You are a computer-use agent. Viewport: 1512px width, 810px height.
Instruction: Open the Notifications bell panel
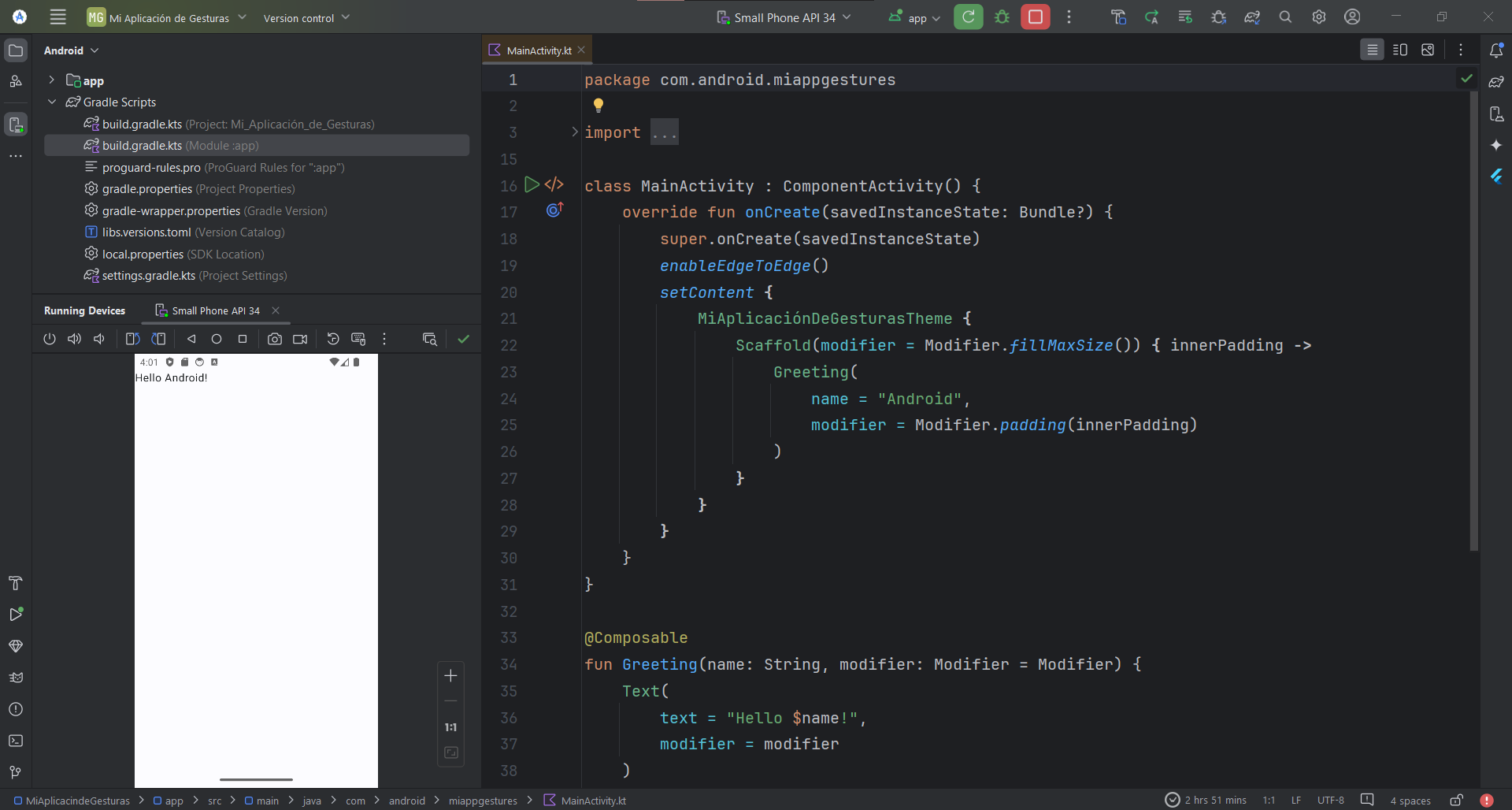click(x=1496, y=50)
